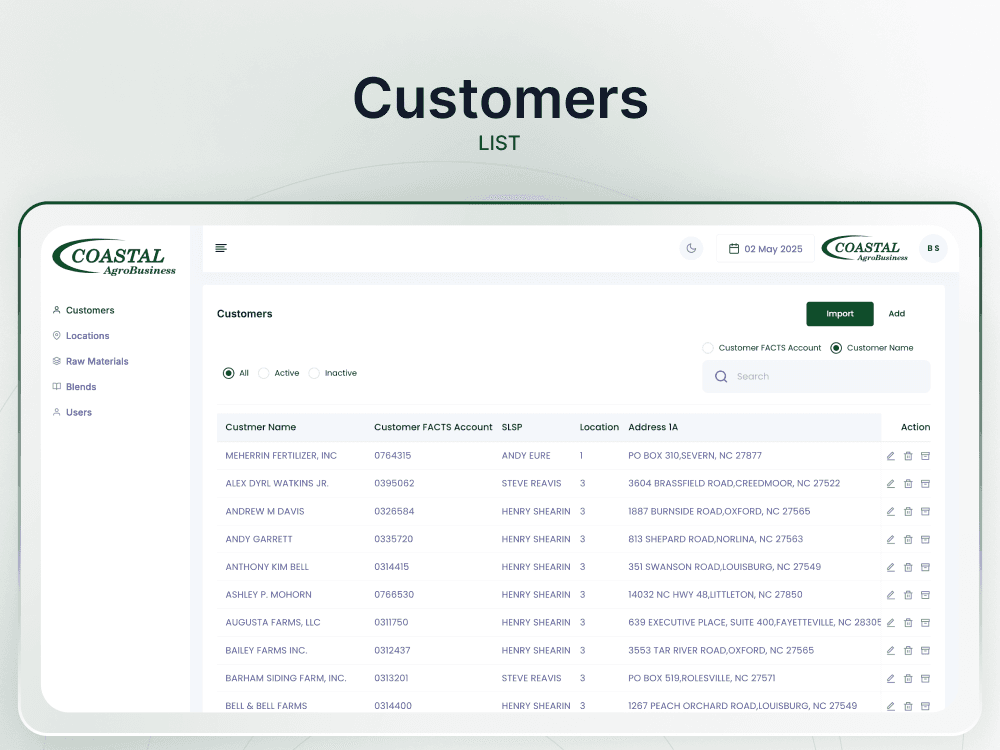
Task: Delete the MEHERRIN FERTILIZER, INC customer
Action: point(908,456)
